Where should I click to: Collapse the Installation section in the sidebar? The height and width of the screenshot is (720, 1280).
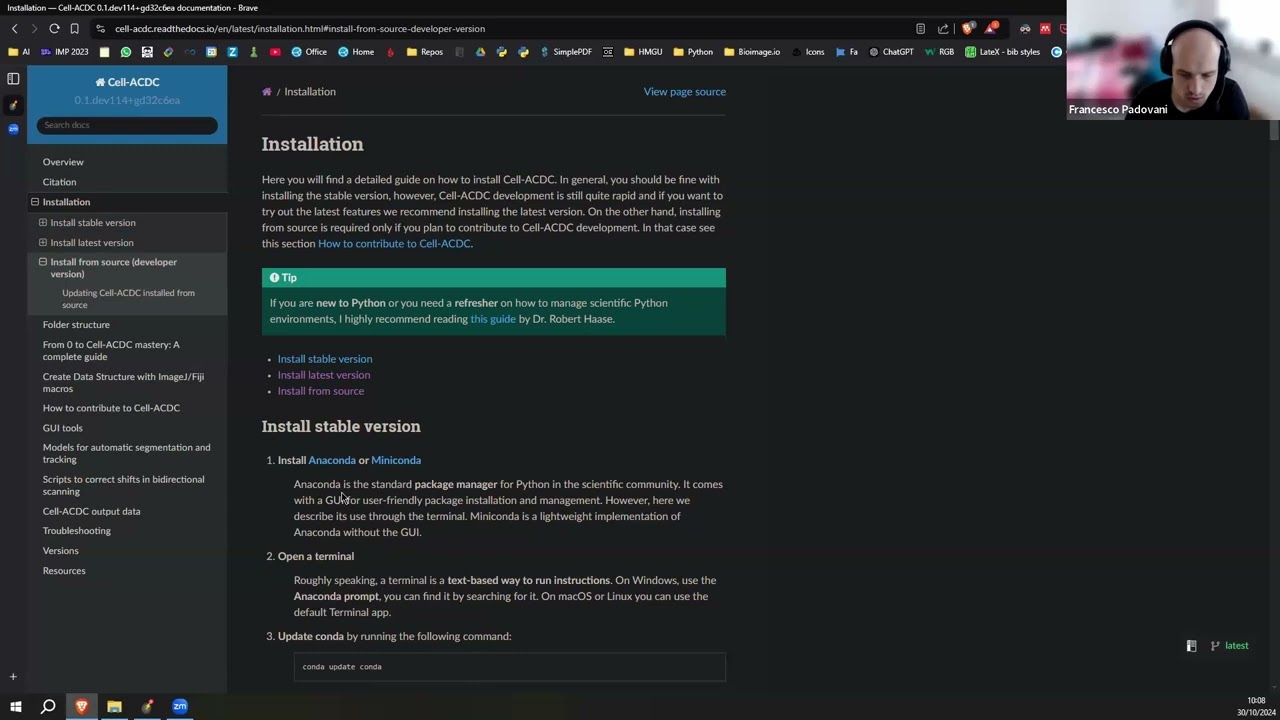point(35,202)
